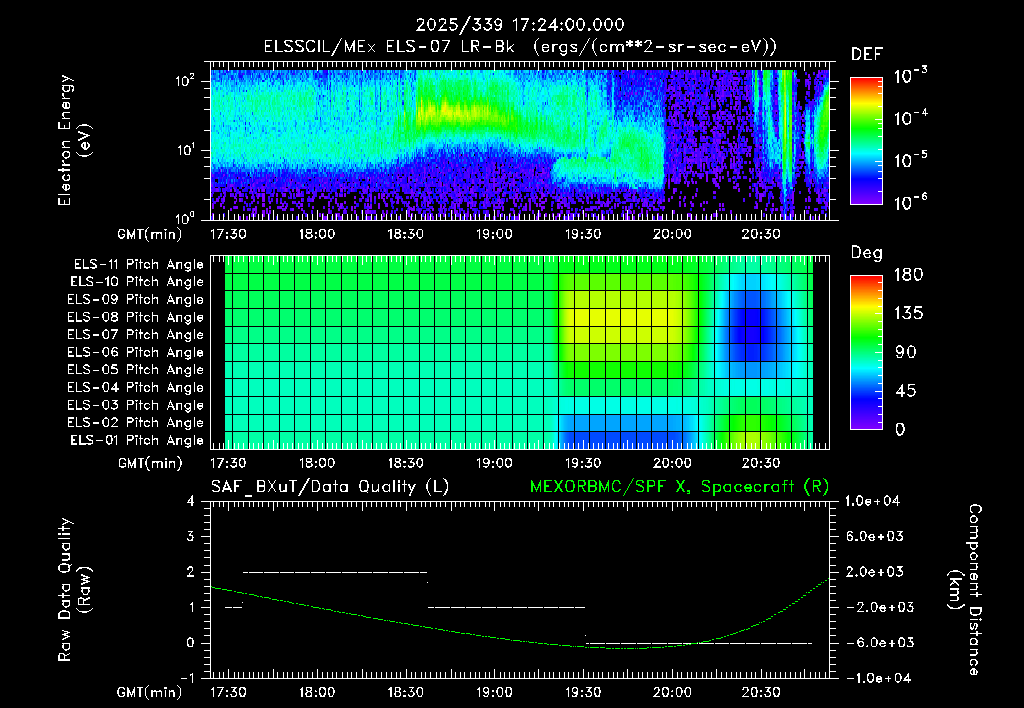Select the ELS-10 Pitch Angle row label
The image size is (1024, 708).
[x=136, y=282]
